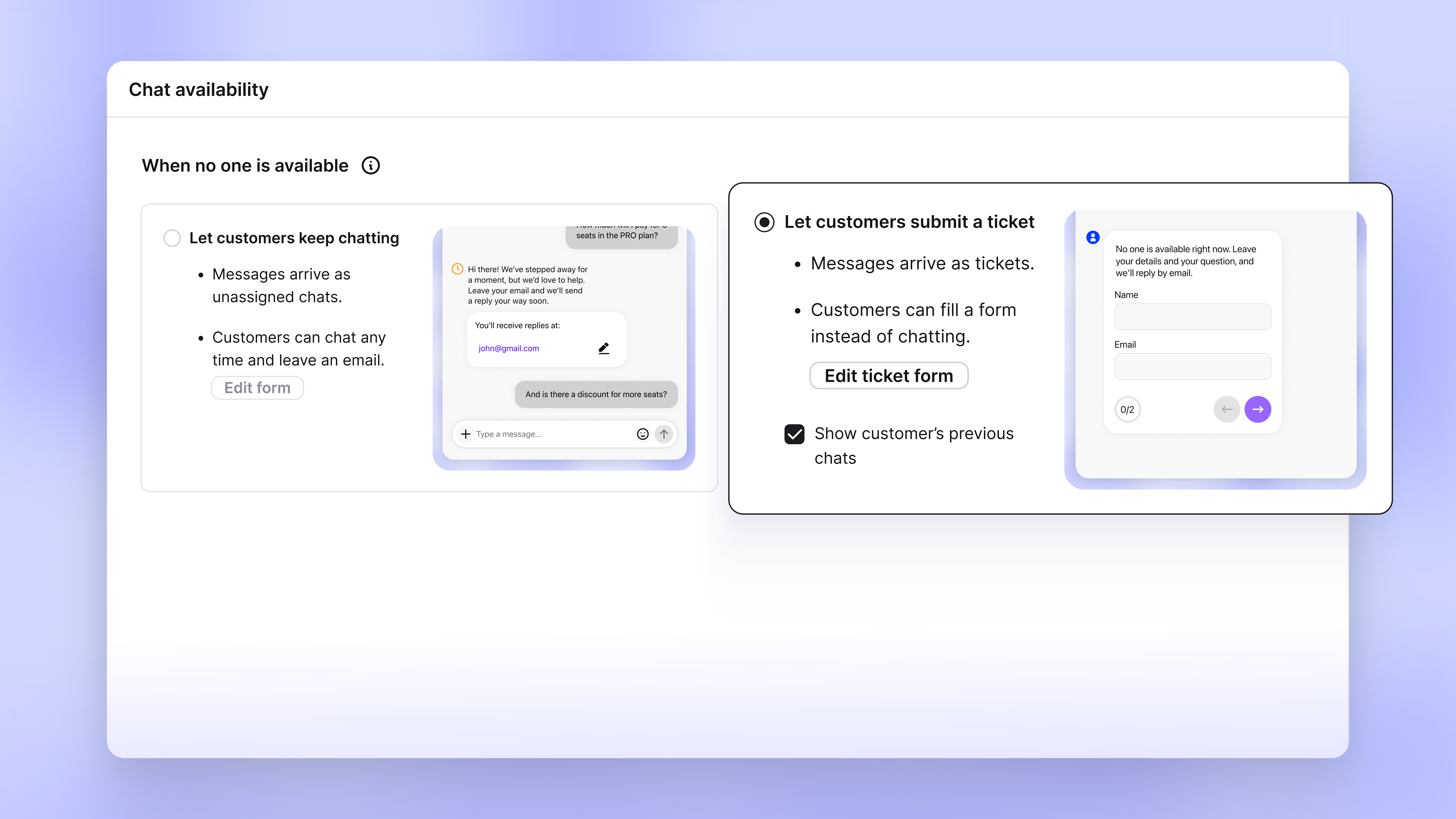Click the pencil edit icon next to john@gmail.com

(x=604, y=348)
